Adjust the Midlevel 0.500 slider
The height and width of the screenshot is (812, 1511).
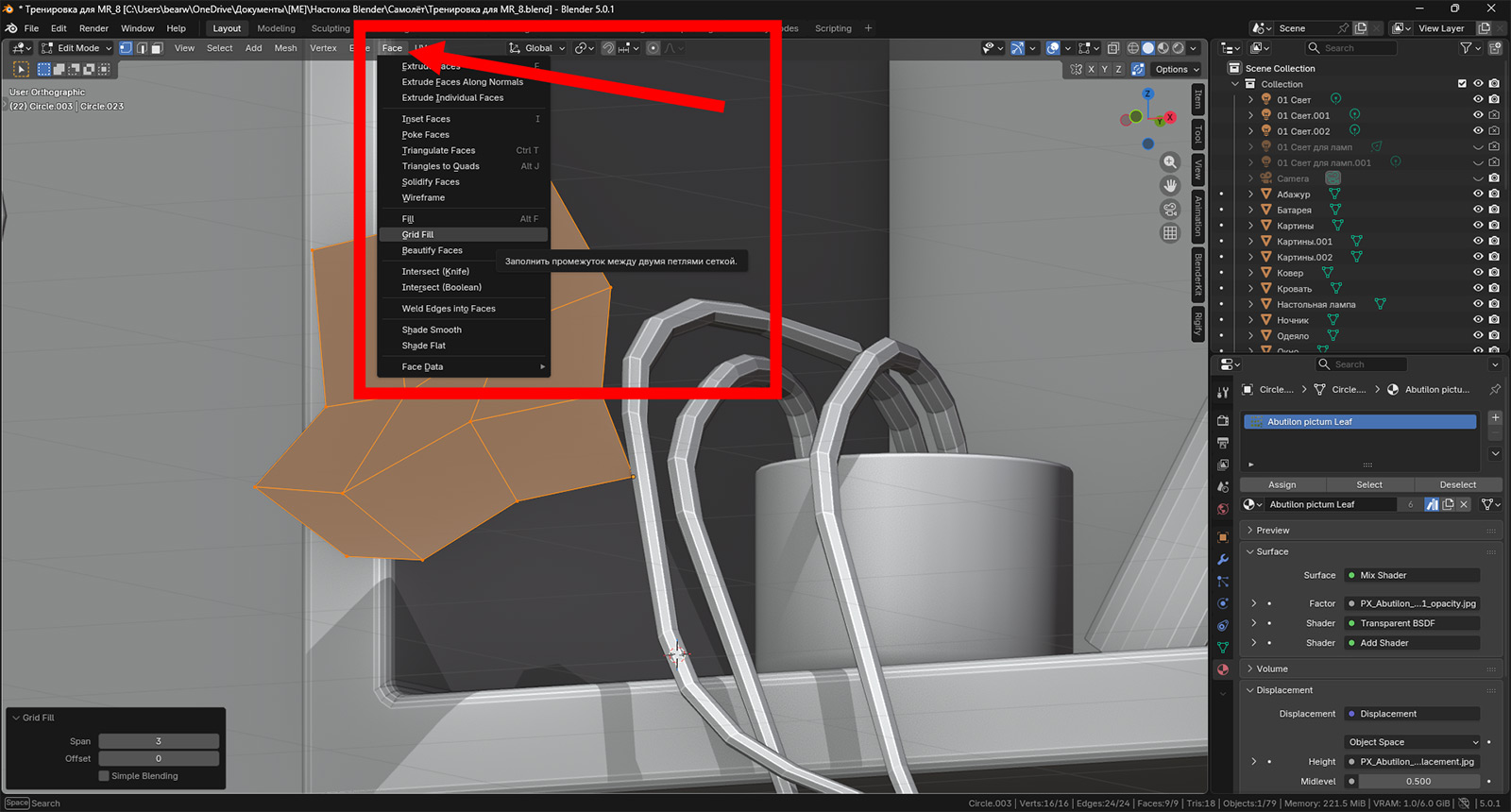click(x=1418, y=782)
